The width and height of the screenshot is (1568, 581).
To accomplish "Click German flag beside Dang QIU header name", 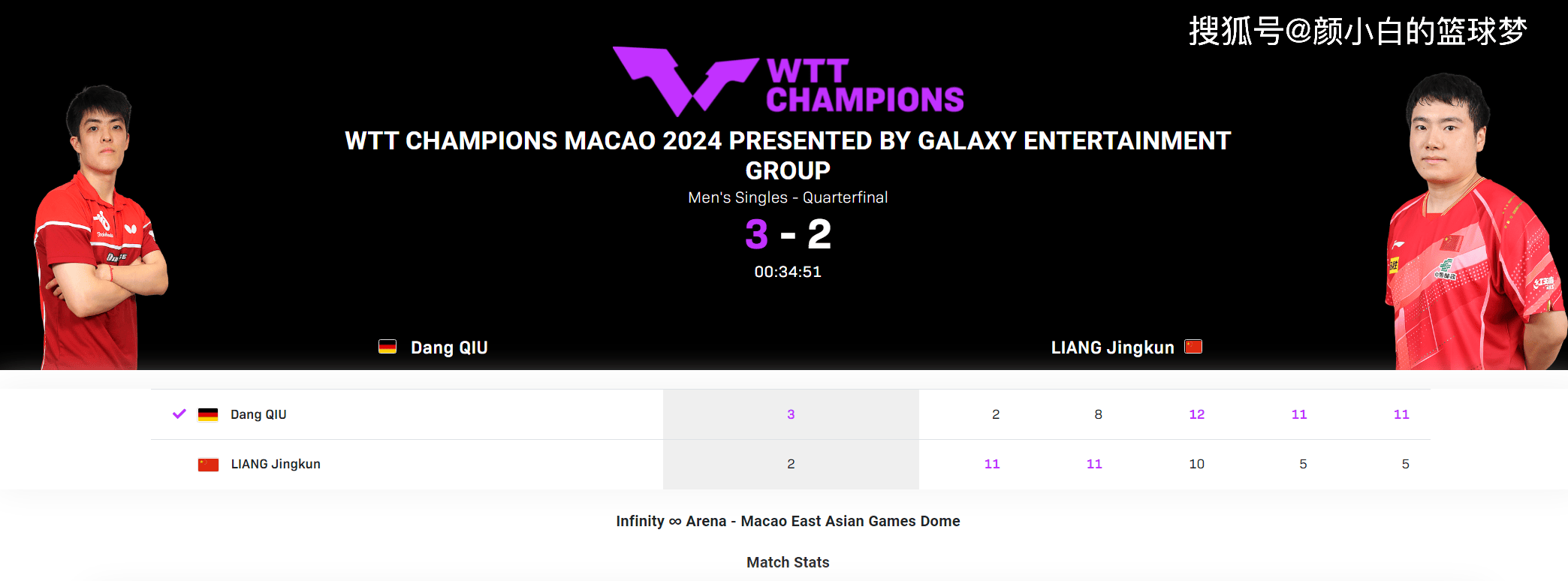I will 387,347.
